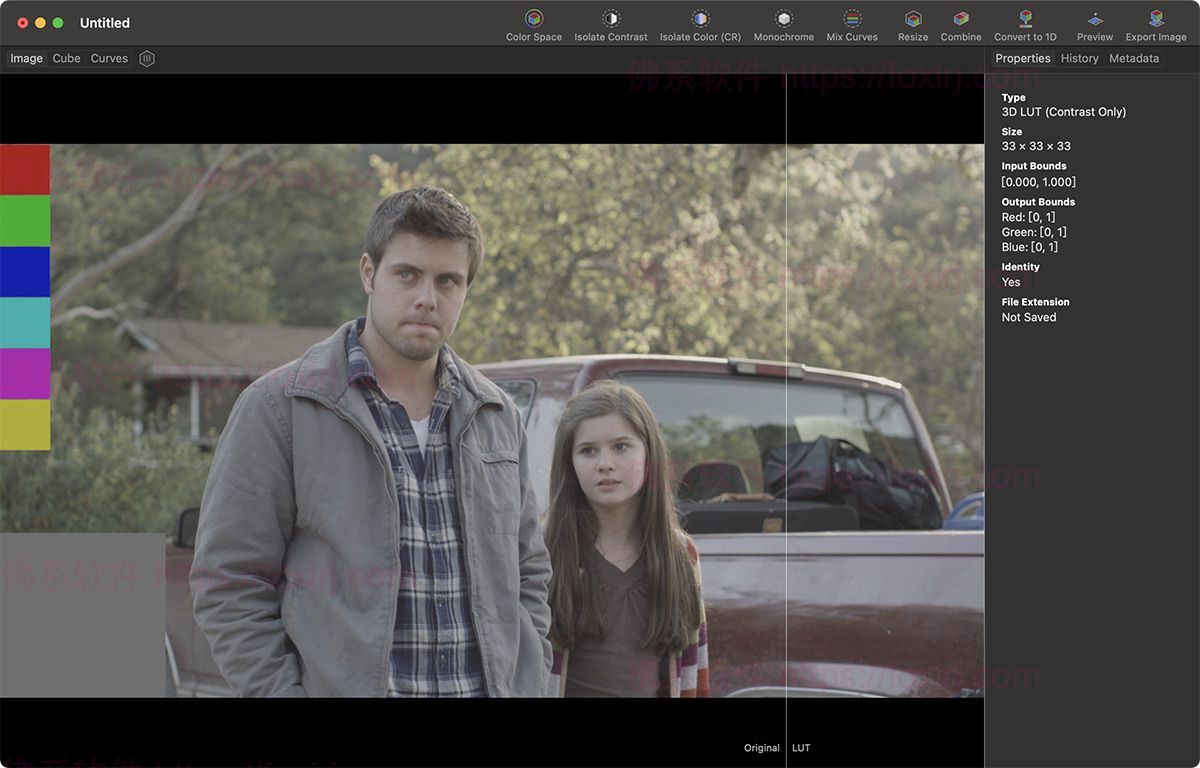Screen dimensions: 1200x768
Task: Select the Isolate Contrast tool
Action: pos(611,19)
